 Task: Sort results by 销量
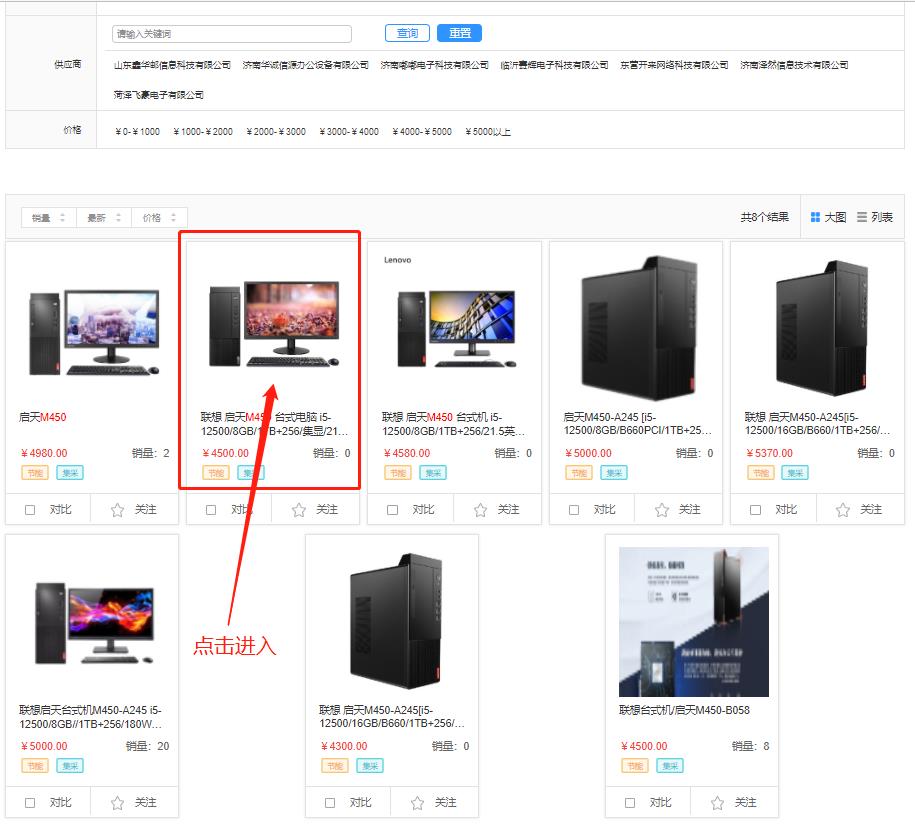coord(48,217)
